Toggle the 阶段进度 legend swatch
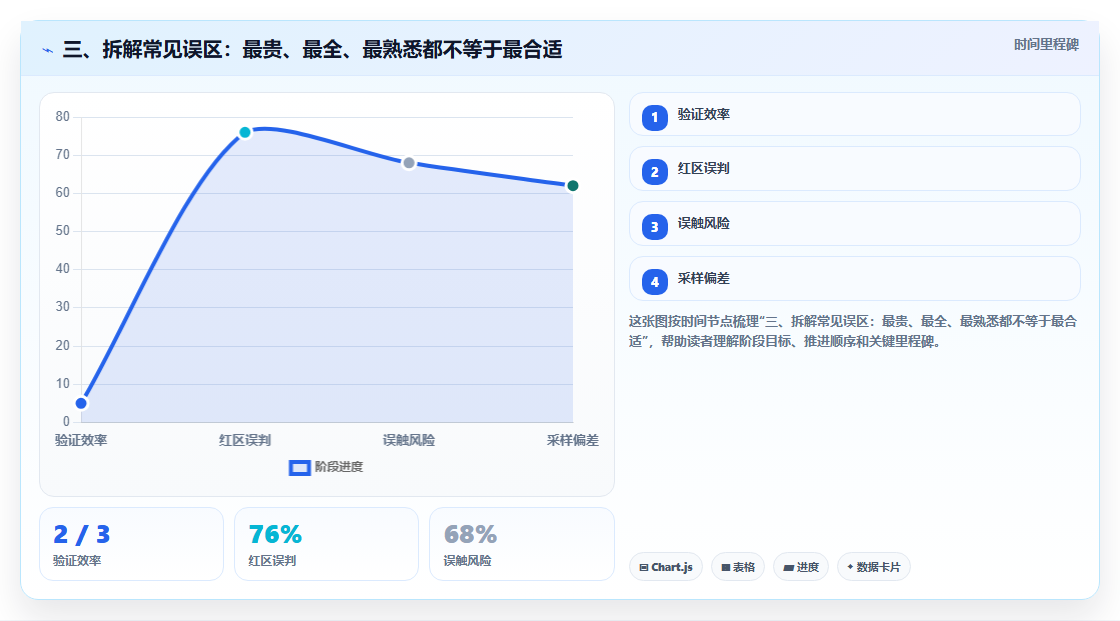Screen dimensions: 1120x621 (x=299, y=467)
